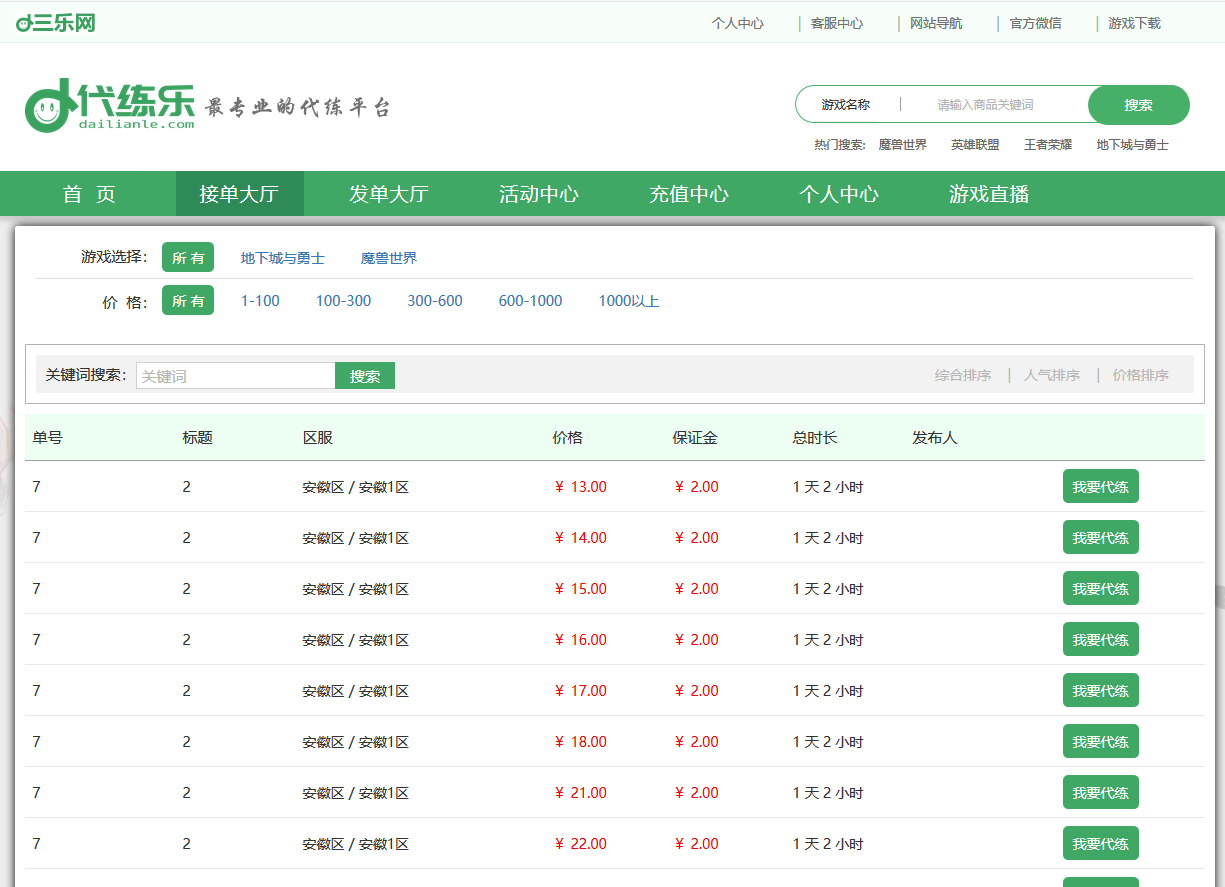Open the 接单大厅 navigation tab
Screen dimensions: 1225x887
pyautogui.click(x=239, y=194)
